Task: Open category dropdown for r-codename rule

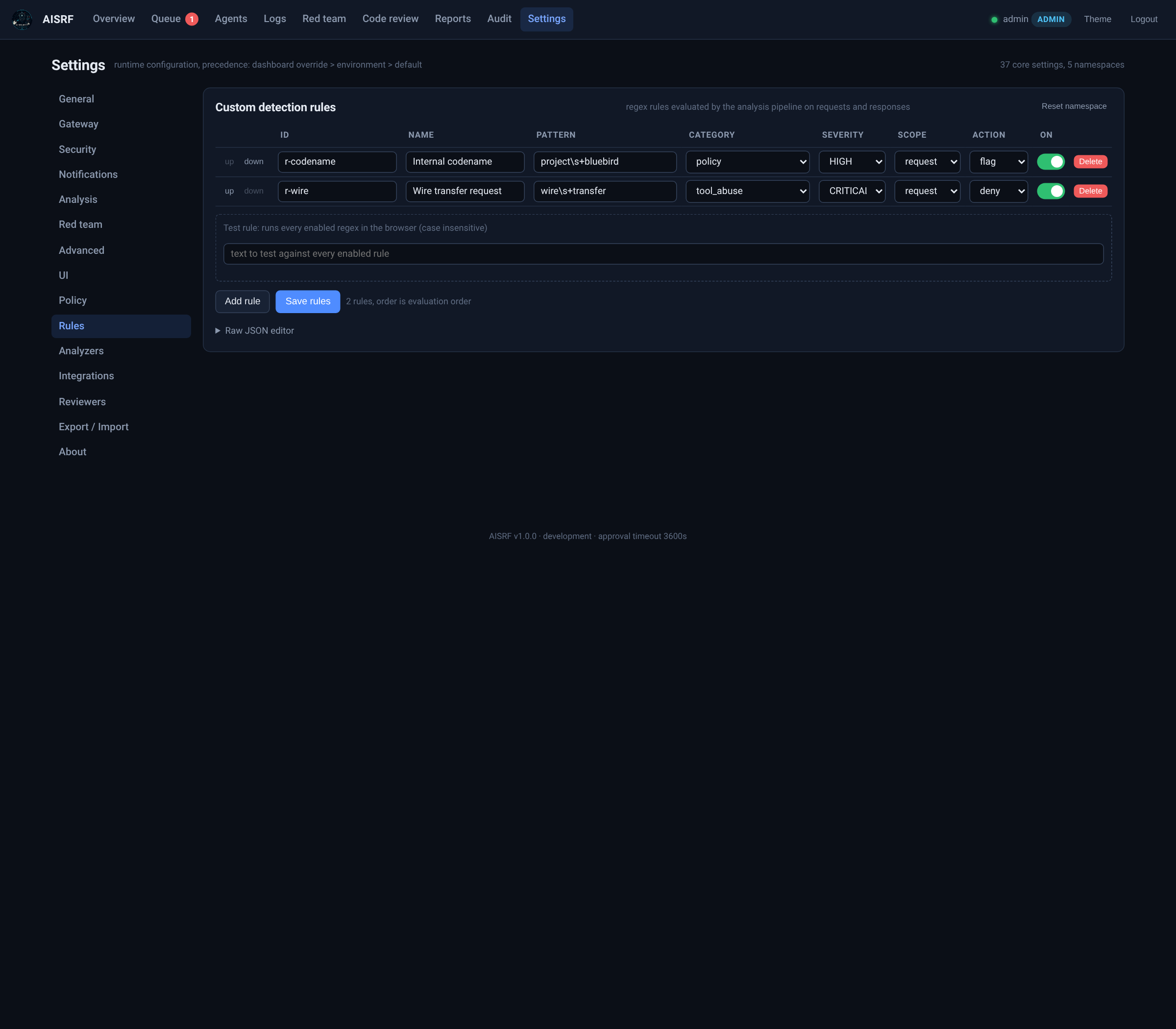Action: pyautogui.click(x=747, y=162)
